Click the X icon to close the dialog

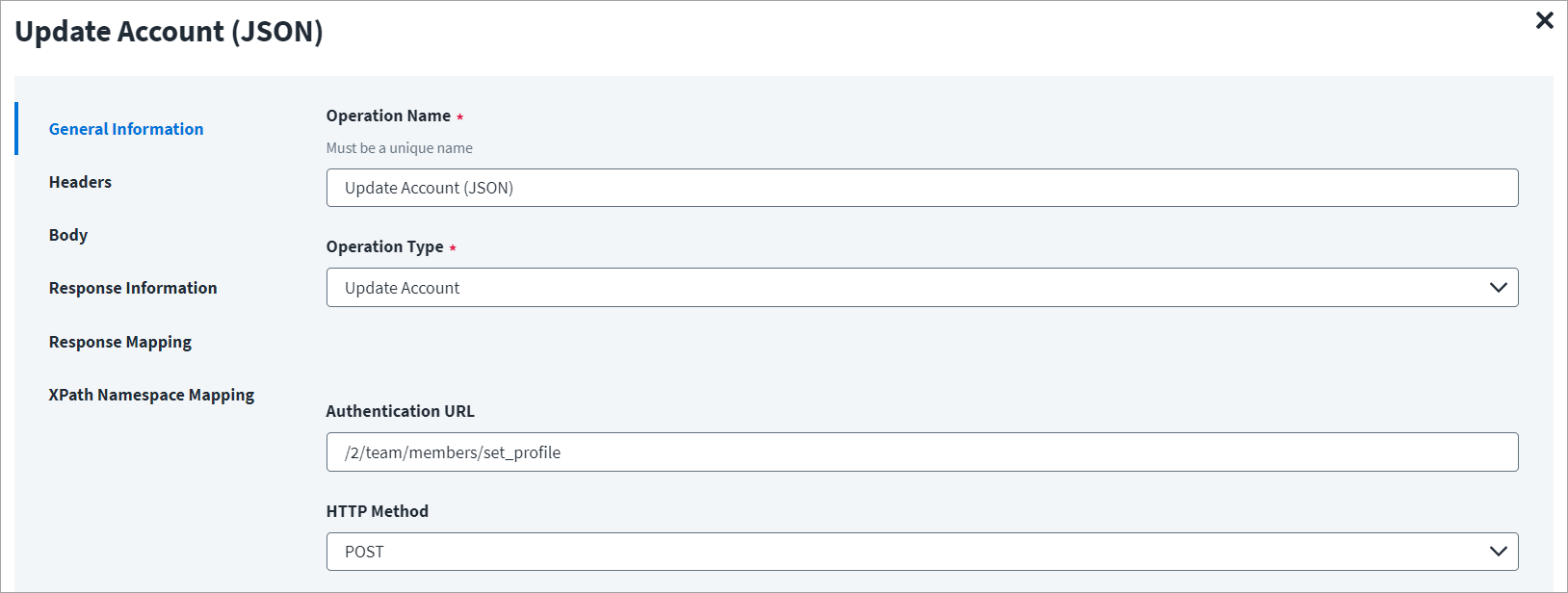[1545, 20]
